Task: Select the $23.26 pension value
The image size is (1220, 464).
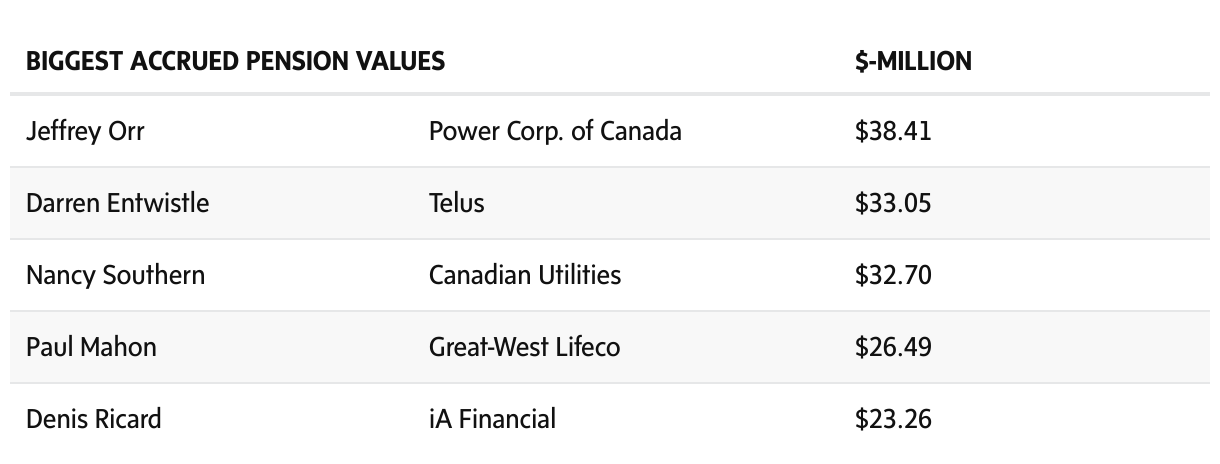Action: [893, 418]
